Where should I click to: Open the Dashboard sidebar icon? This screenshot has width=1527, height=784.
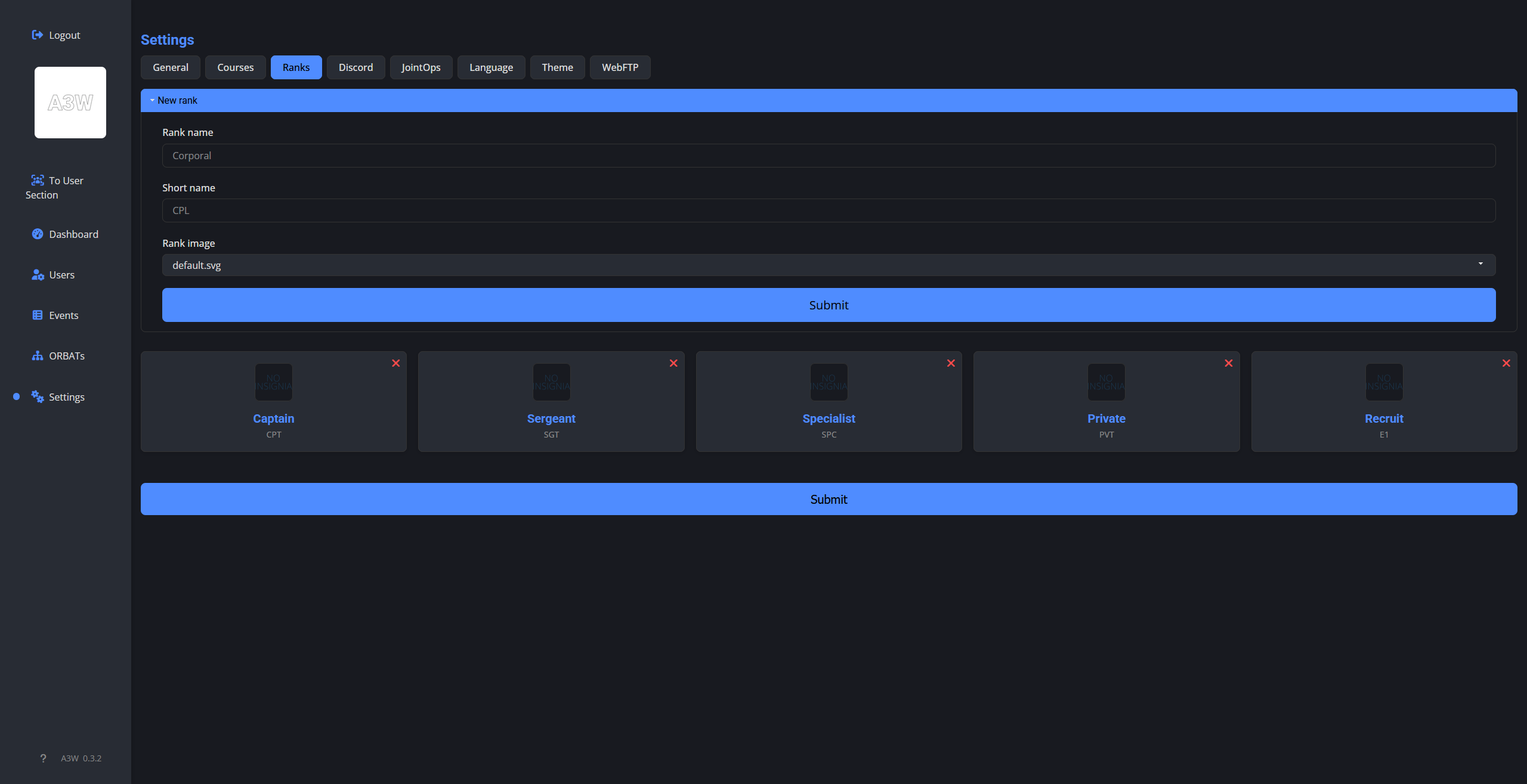point(37,234)
